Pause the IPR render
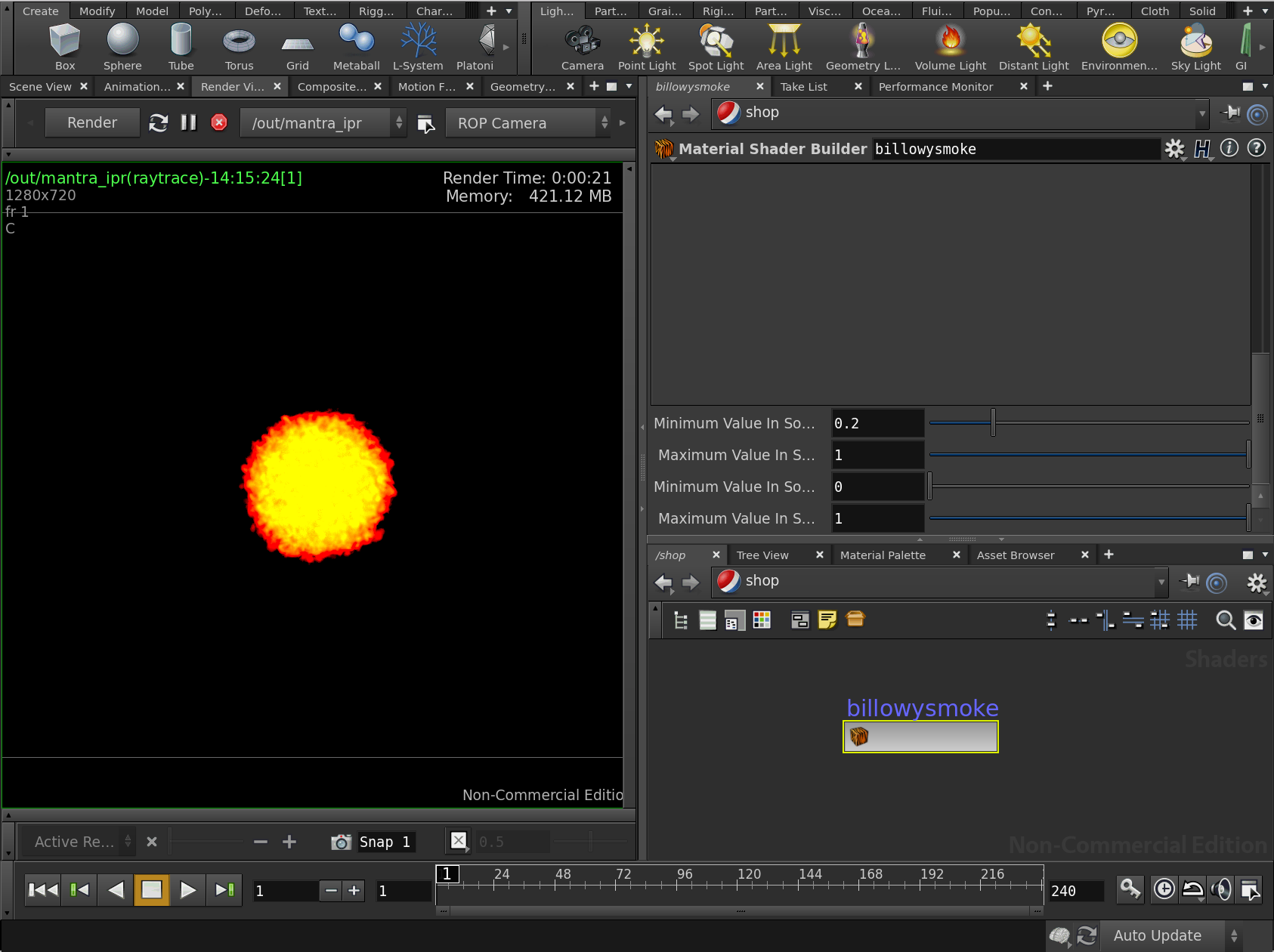The height and width of the screenshot is (952, 1274). pos(189,122)
